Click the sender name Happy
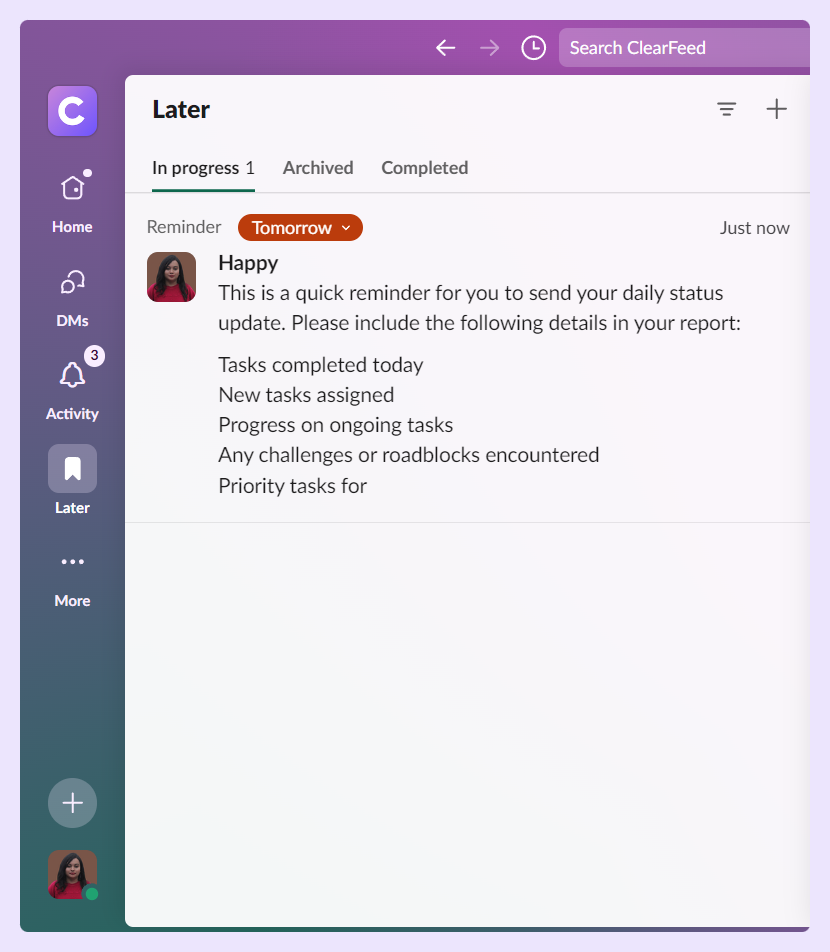 click(248, 264)
